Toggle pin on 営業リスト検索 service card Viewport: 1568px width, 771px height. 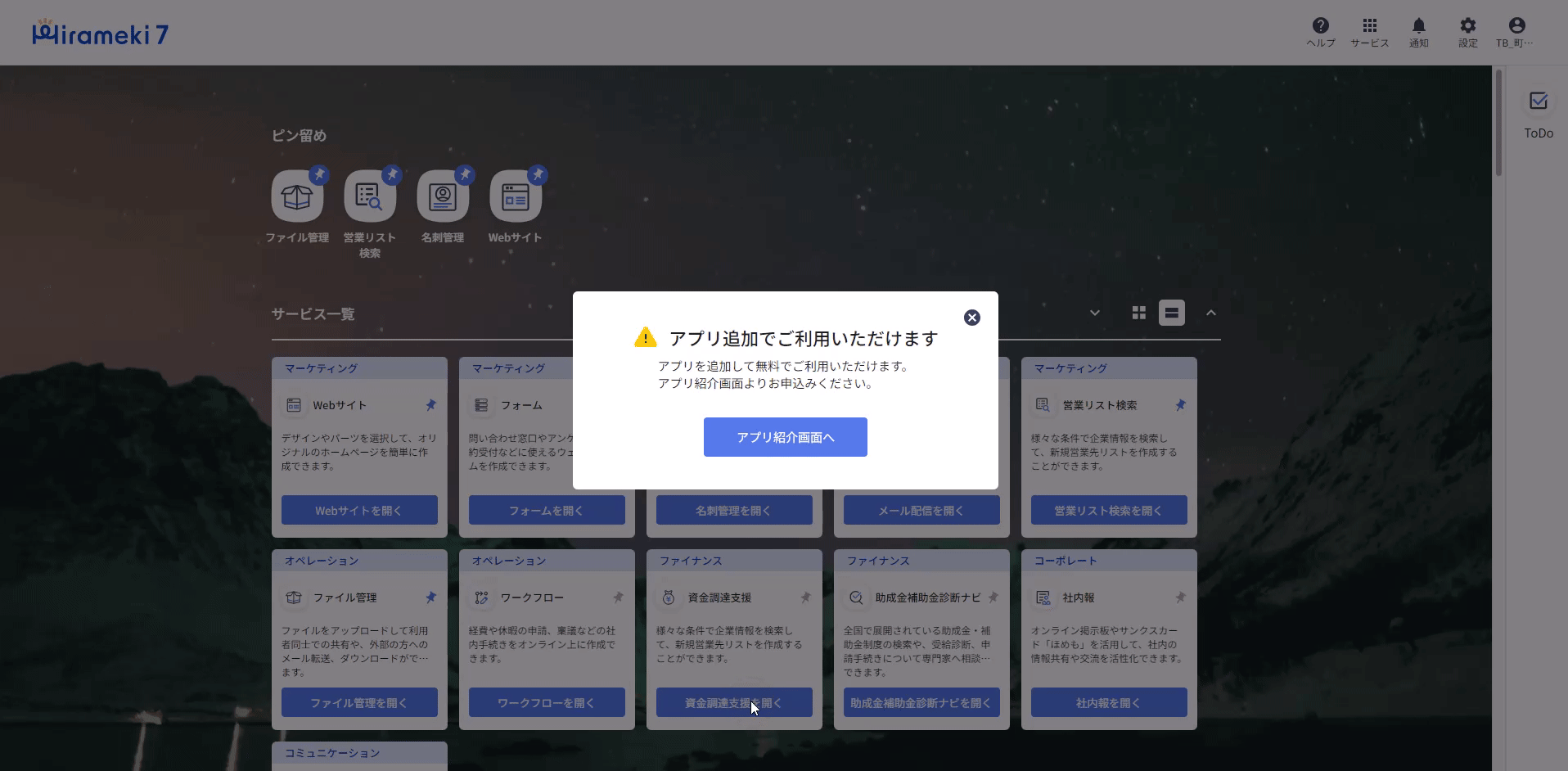point(1180,405)
